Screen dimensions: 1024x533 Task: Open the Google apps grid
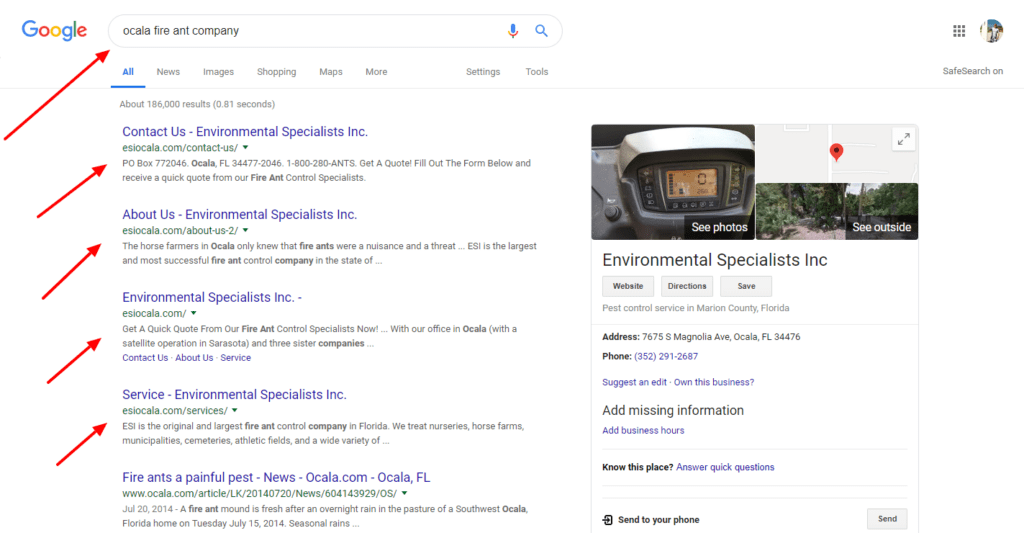click(x=959, y=31)
